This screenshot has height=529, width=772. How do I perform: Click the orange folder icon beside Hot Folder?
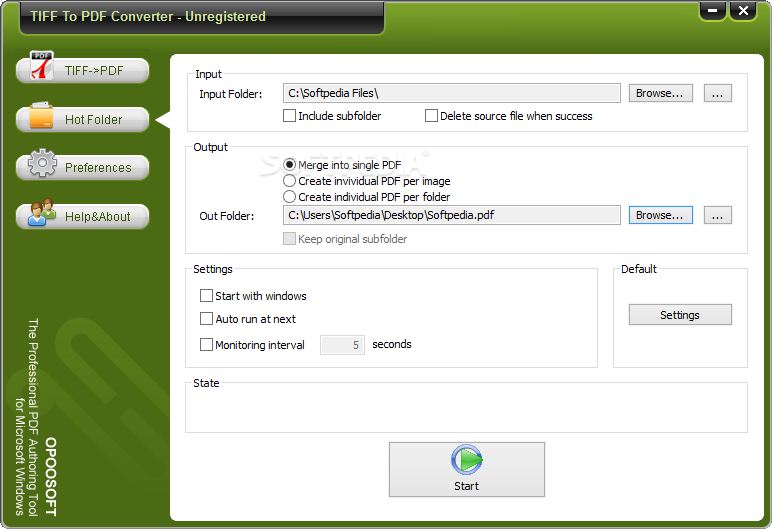tap(41, 116)
